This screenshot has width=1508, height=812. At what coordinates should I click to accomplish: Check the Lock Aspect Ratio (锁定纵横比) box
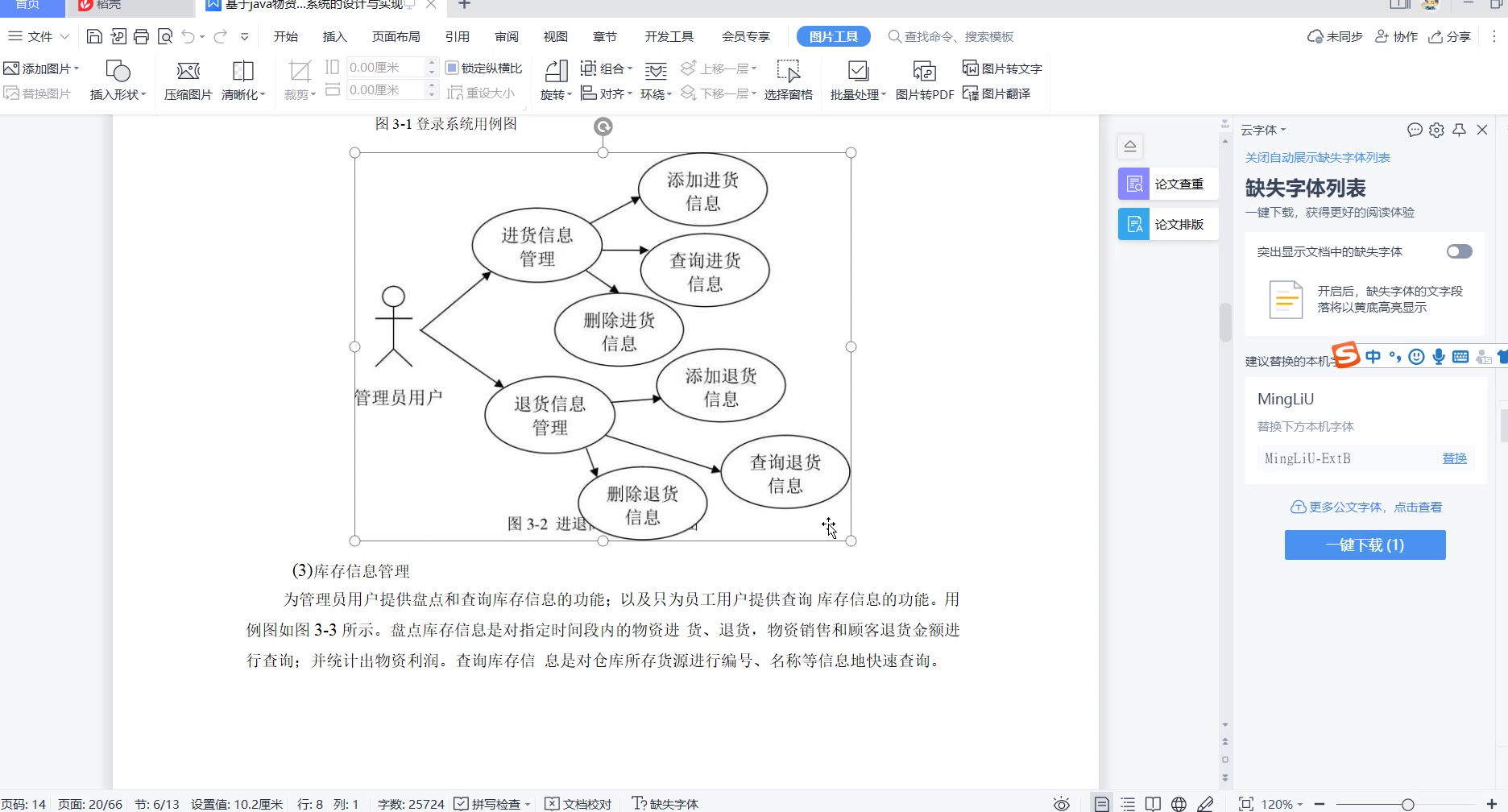coord(452,68)
